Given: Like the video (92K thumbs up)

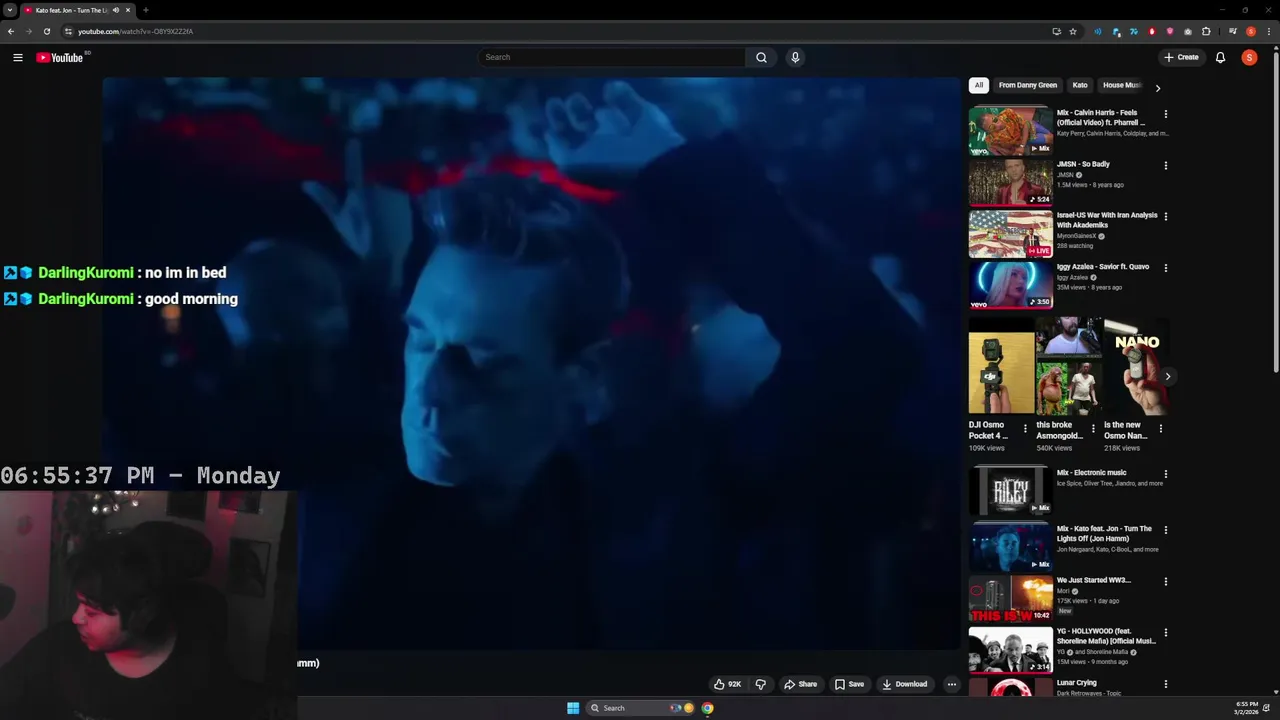Looking at the screenshot, I should (x=727, y=684).
